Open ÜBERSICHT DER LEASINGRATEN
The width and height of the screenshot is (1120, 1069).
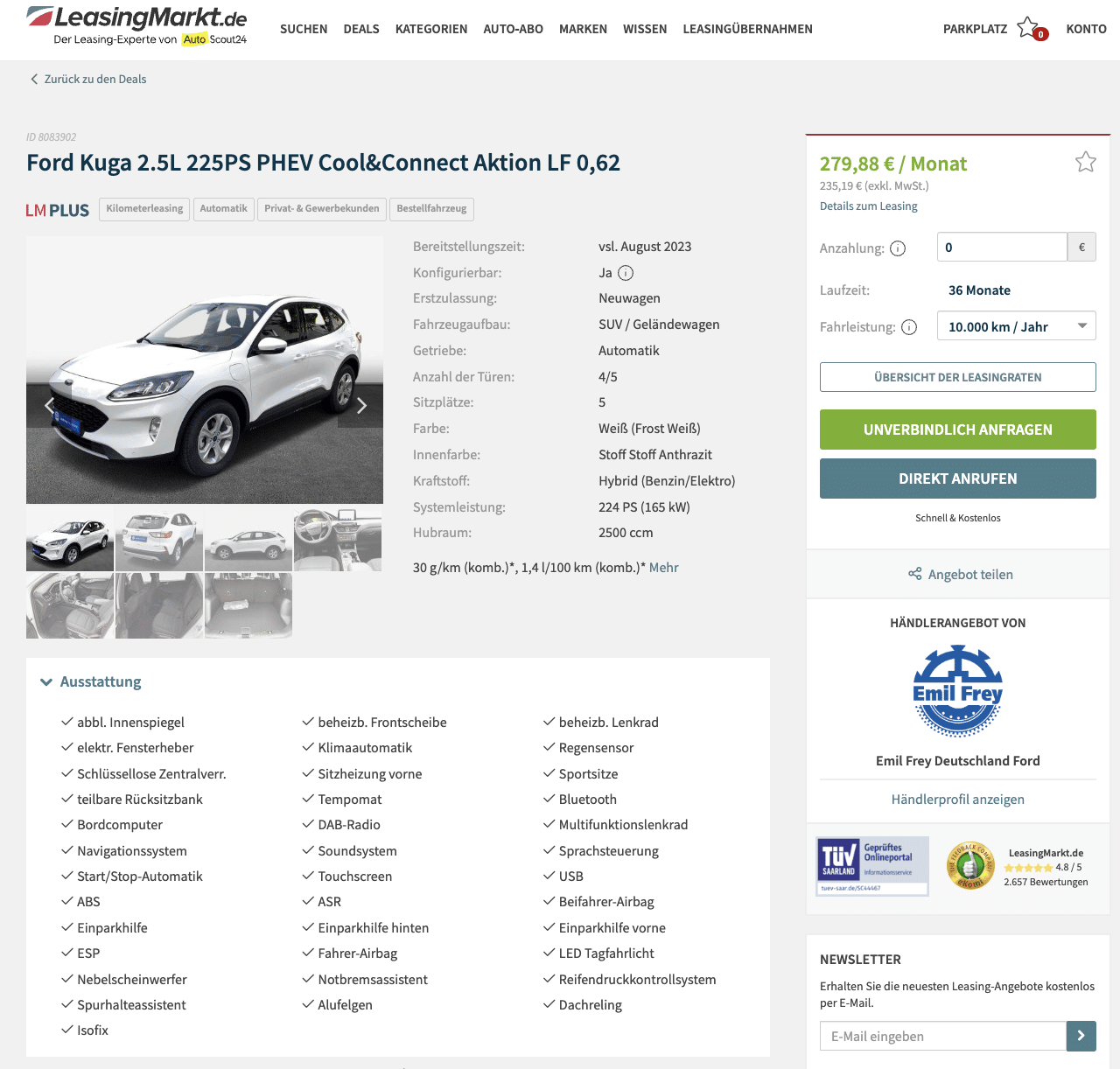tap(958, 377)
